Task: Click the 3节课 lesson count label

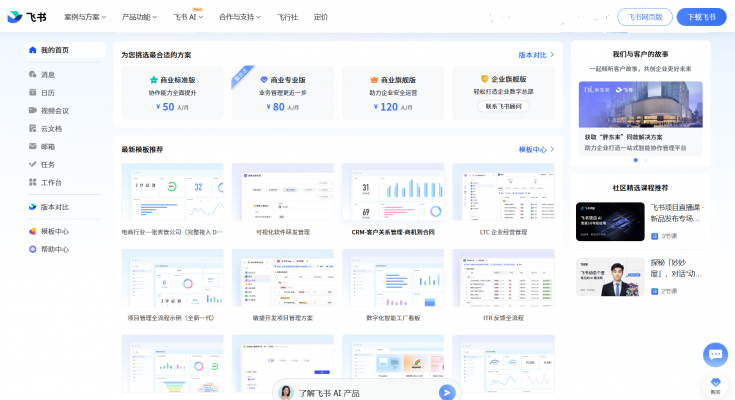Action: pos(669,236)
